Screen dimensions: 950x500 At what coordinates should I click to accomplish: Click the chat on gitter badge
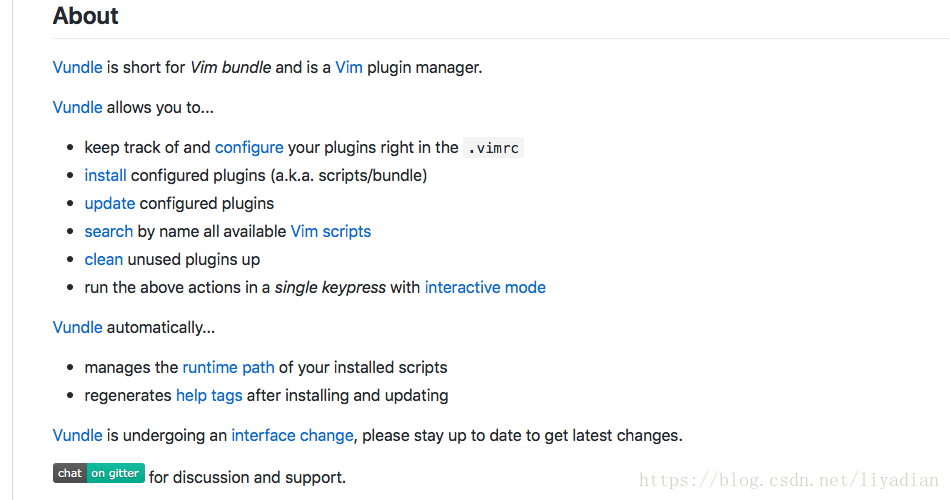click(99, 473)
